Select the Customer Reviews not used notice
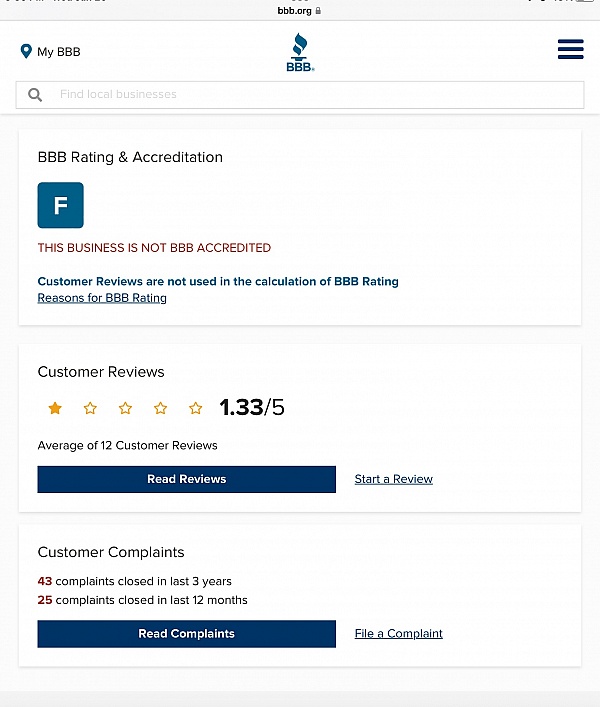 pyautogui.click(x=218, y=281)
